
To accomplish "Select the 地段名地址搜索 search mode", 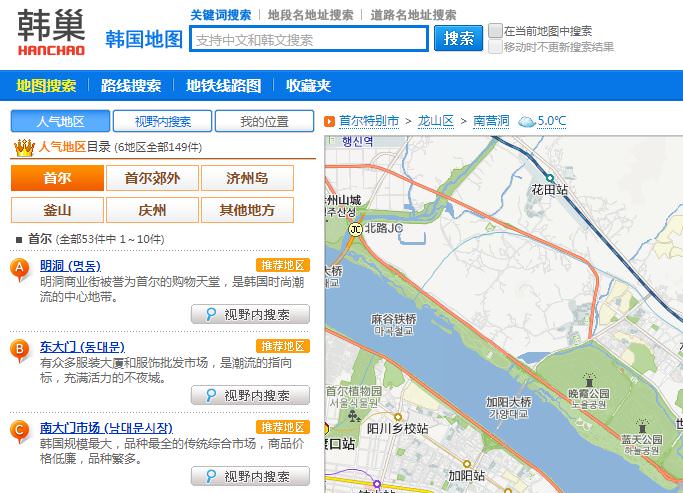I will (x=311, y=15).
